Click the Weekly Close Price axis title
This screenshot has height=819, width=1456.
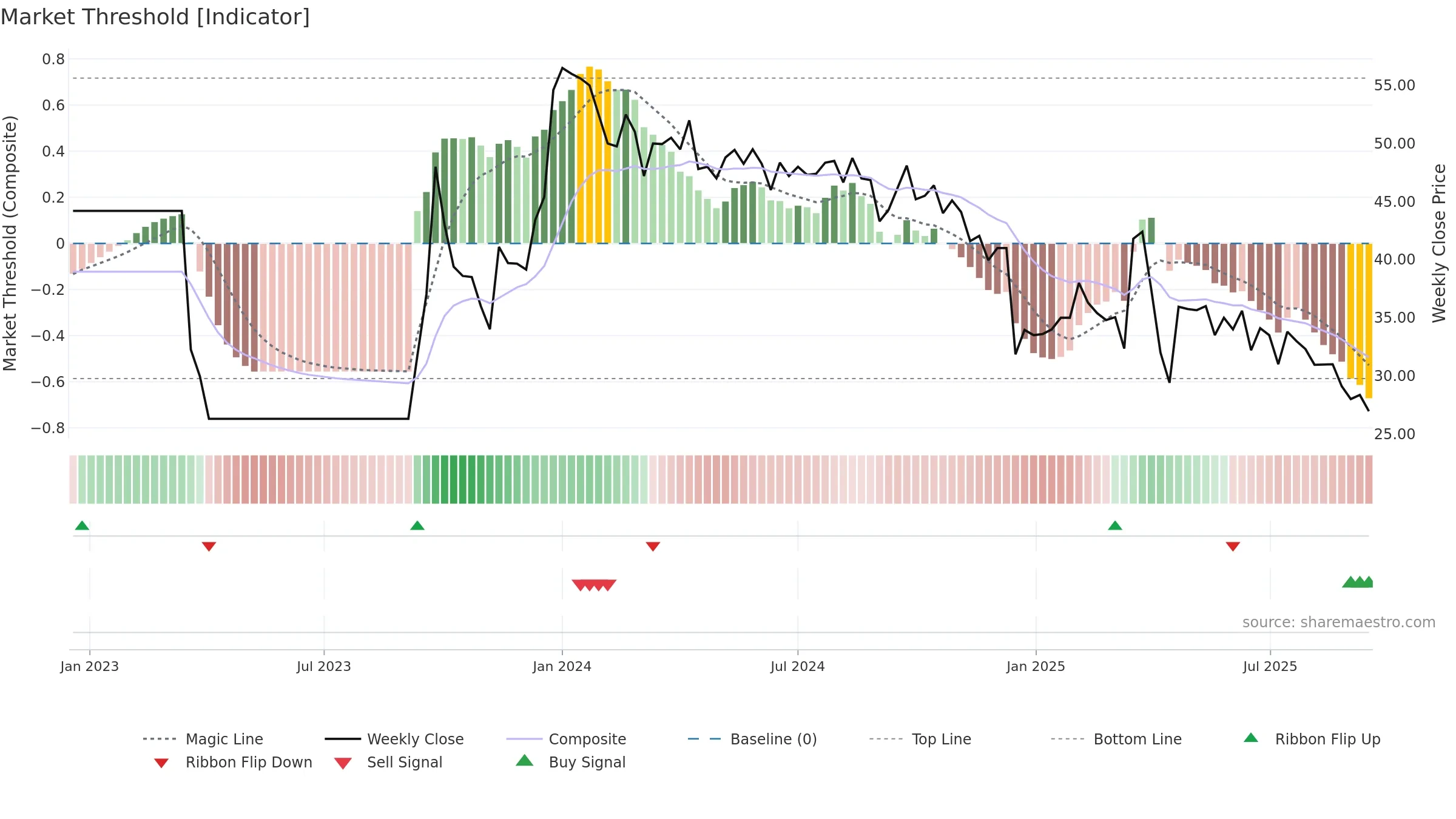coord(1439,243)
